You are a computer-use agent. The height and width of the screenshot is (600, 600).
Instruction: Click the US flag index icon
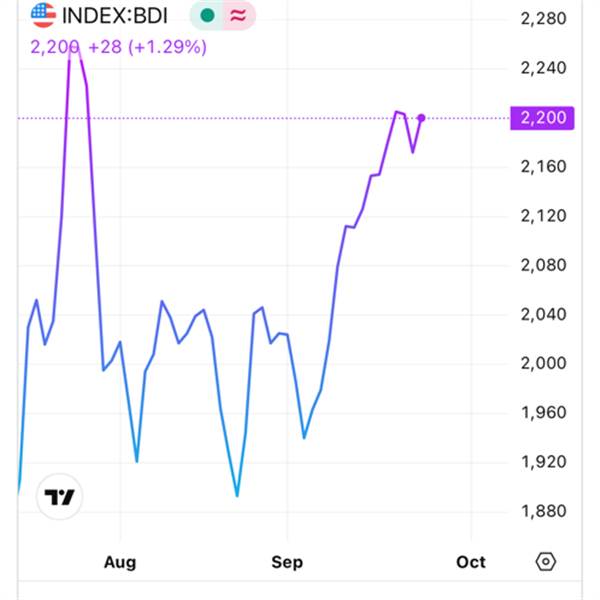coord(43,15)
